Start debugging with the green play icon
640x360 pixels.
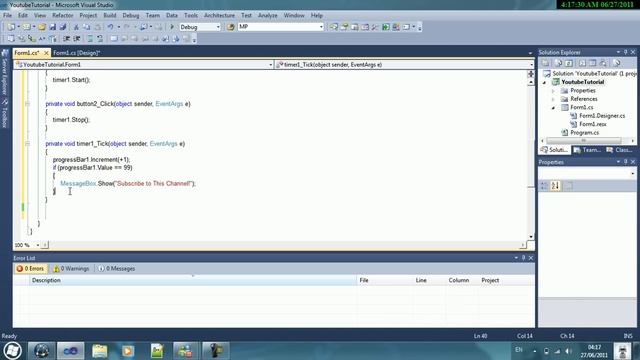[172, 27]
